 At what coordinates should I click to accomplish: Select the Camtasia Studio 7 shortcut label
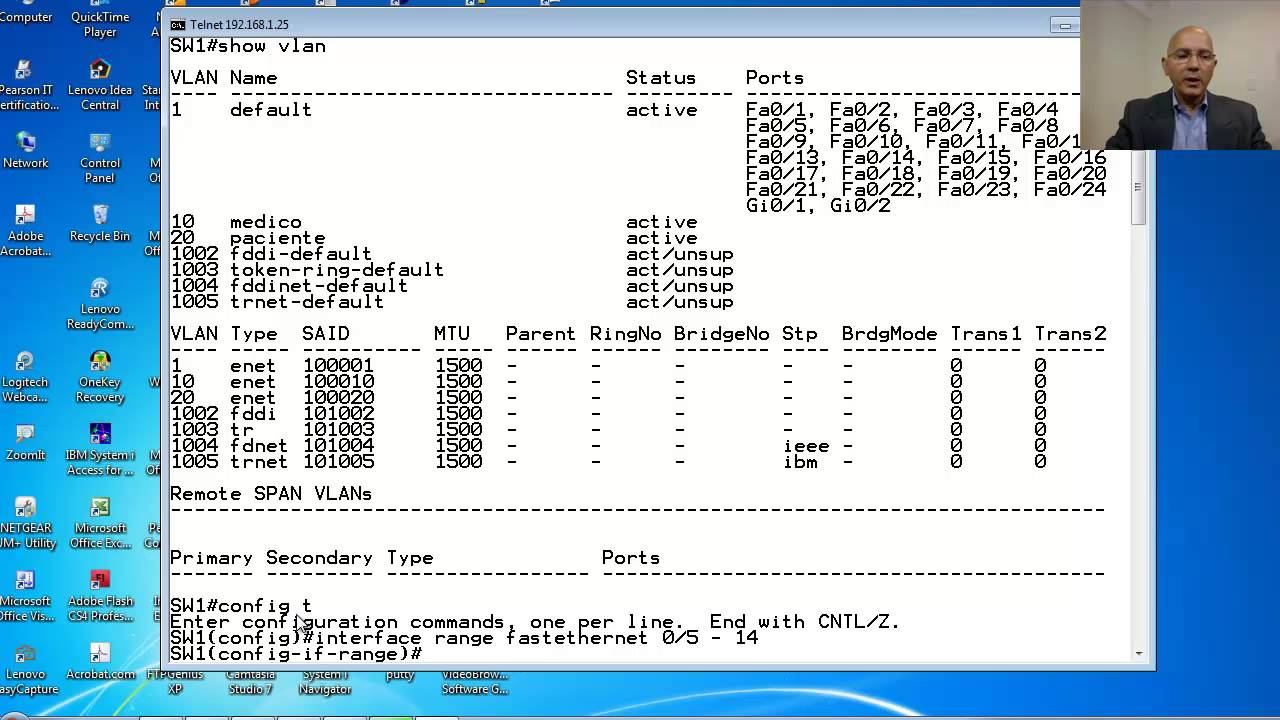[250, 682]
